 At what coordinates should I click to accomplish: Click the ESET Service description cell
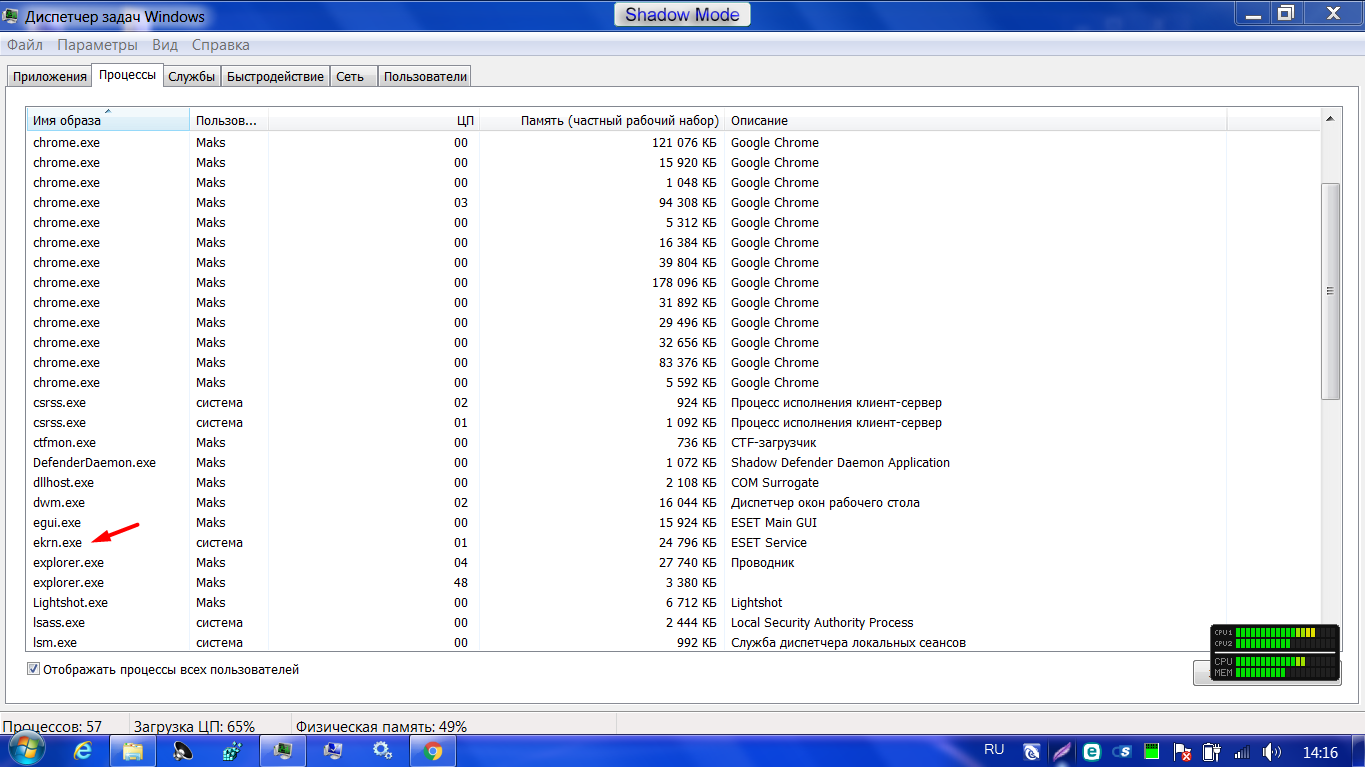768,543
